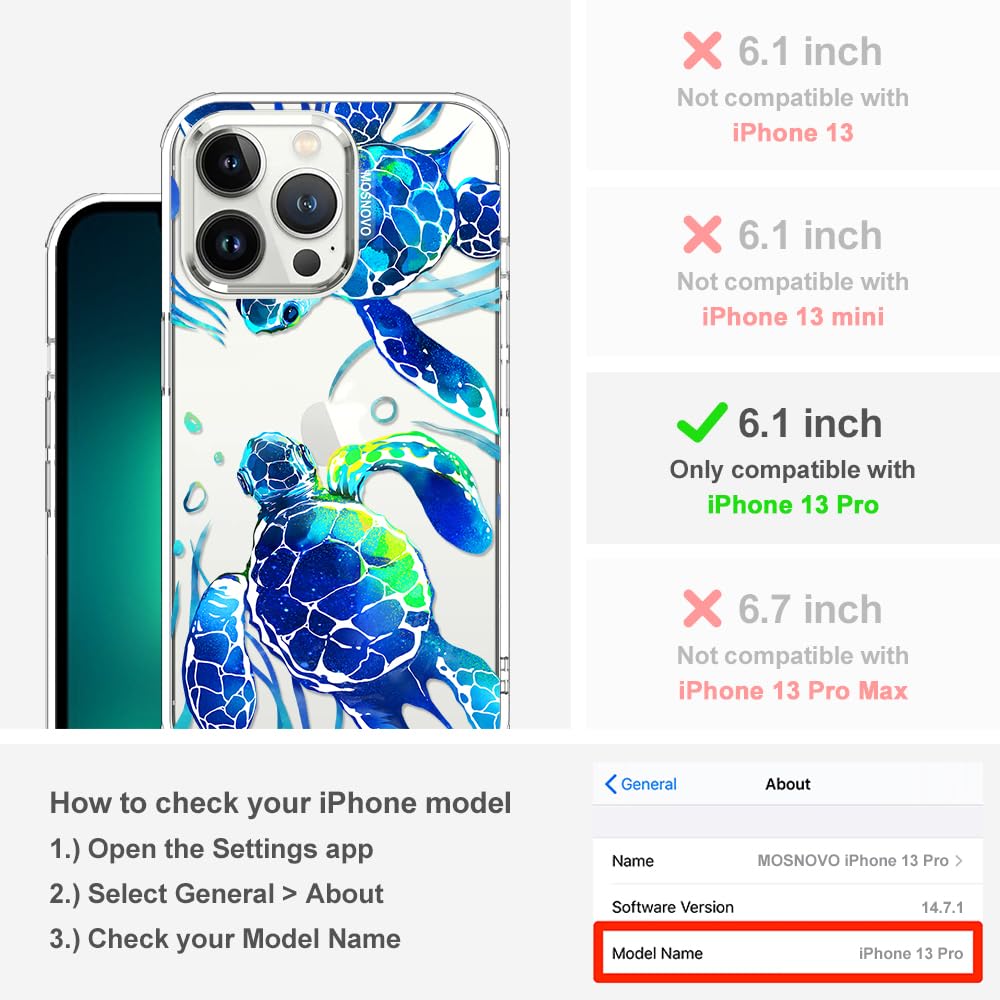Click the green checkmark for iPhone 13 Pro
1000x1000 pixels.
pyautogui.click(x=702, y=422)
